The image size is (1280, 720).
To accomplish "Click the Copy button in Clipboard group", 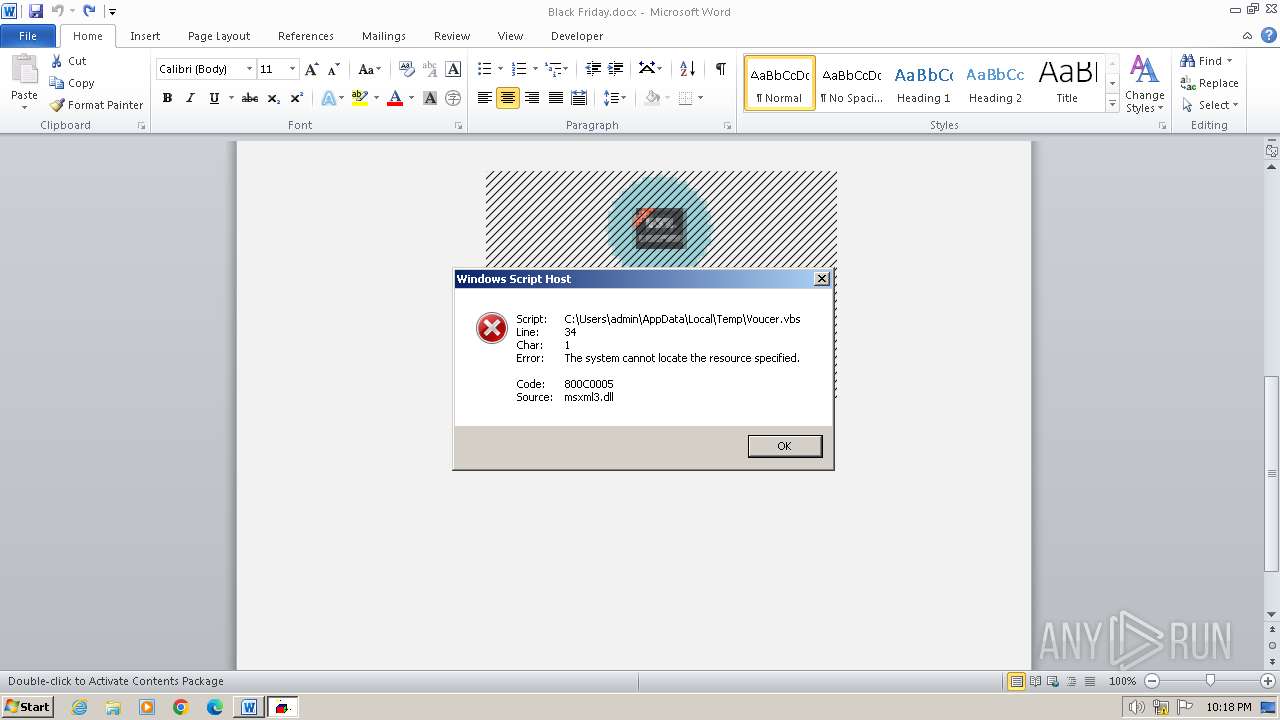I will pos(72,83).
